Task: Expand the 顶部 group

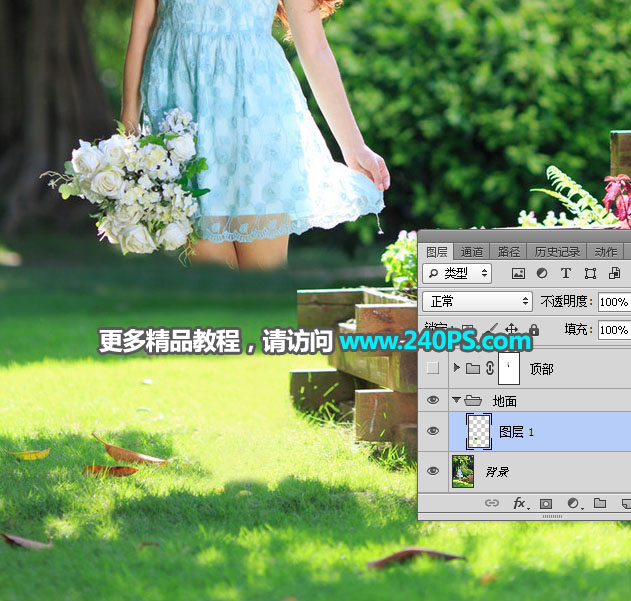Action: pos(456,368)
